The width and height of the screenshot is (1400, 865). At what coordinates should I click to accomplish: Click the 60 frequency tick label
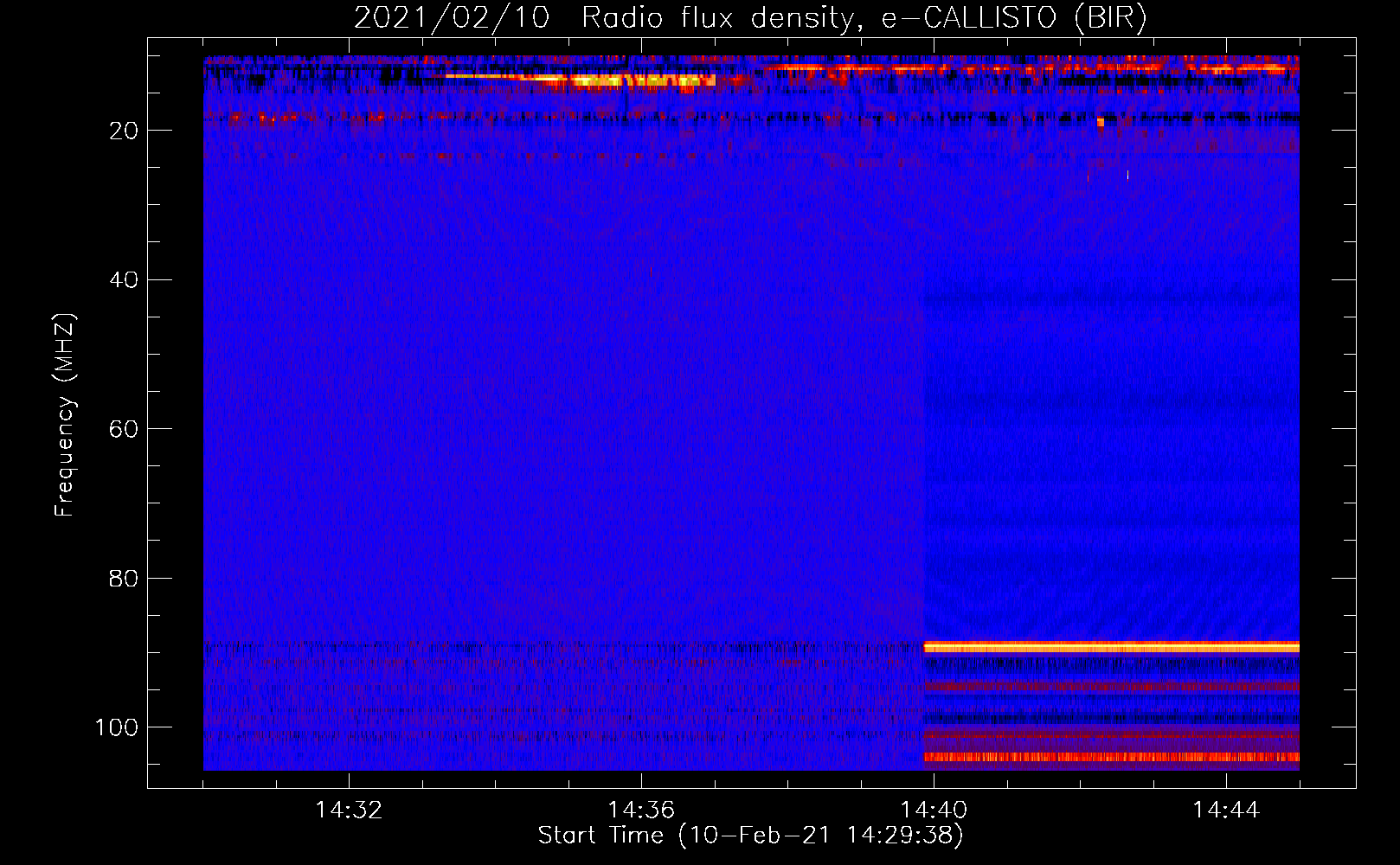124,429
